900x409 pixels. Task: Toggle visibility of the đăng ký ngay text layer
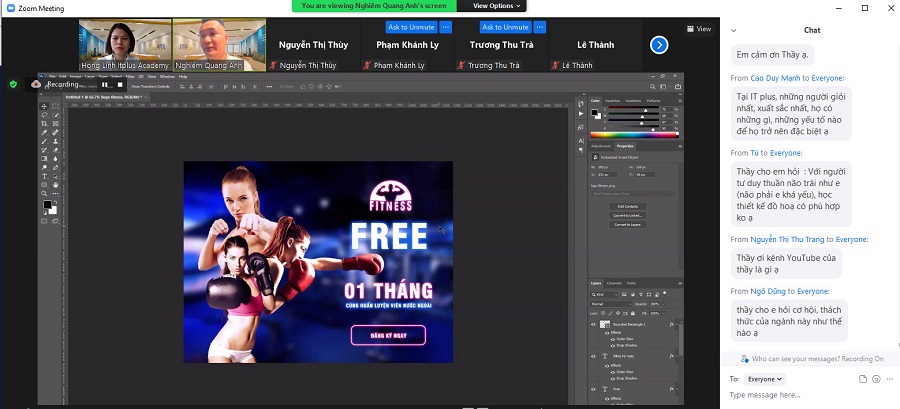(x=593, y=356)
